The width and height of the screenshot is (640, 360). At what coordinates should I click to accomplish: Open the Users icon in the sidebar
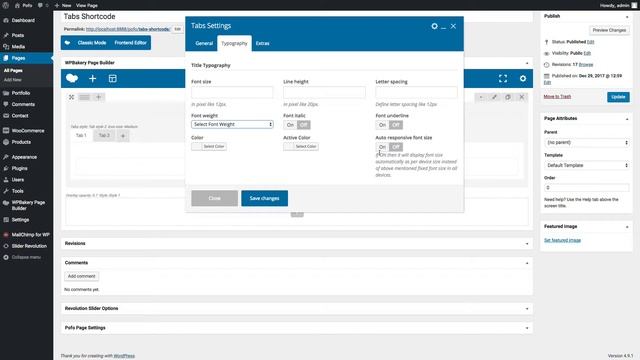[x=6, y=180]
